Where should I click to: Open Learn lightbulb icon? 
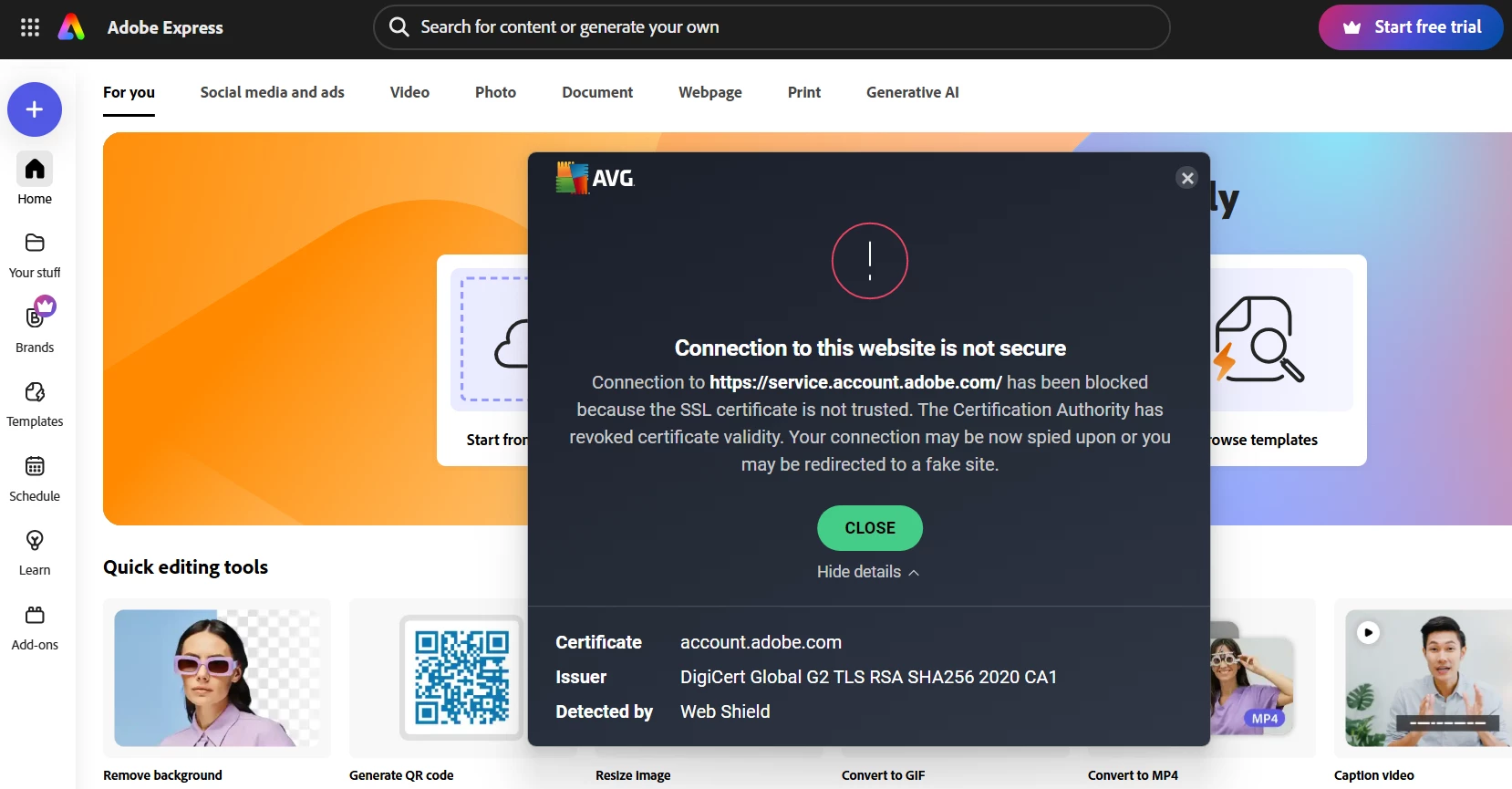pos(35,541)
